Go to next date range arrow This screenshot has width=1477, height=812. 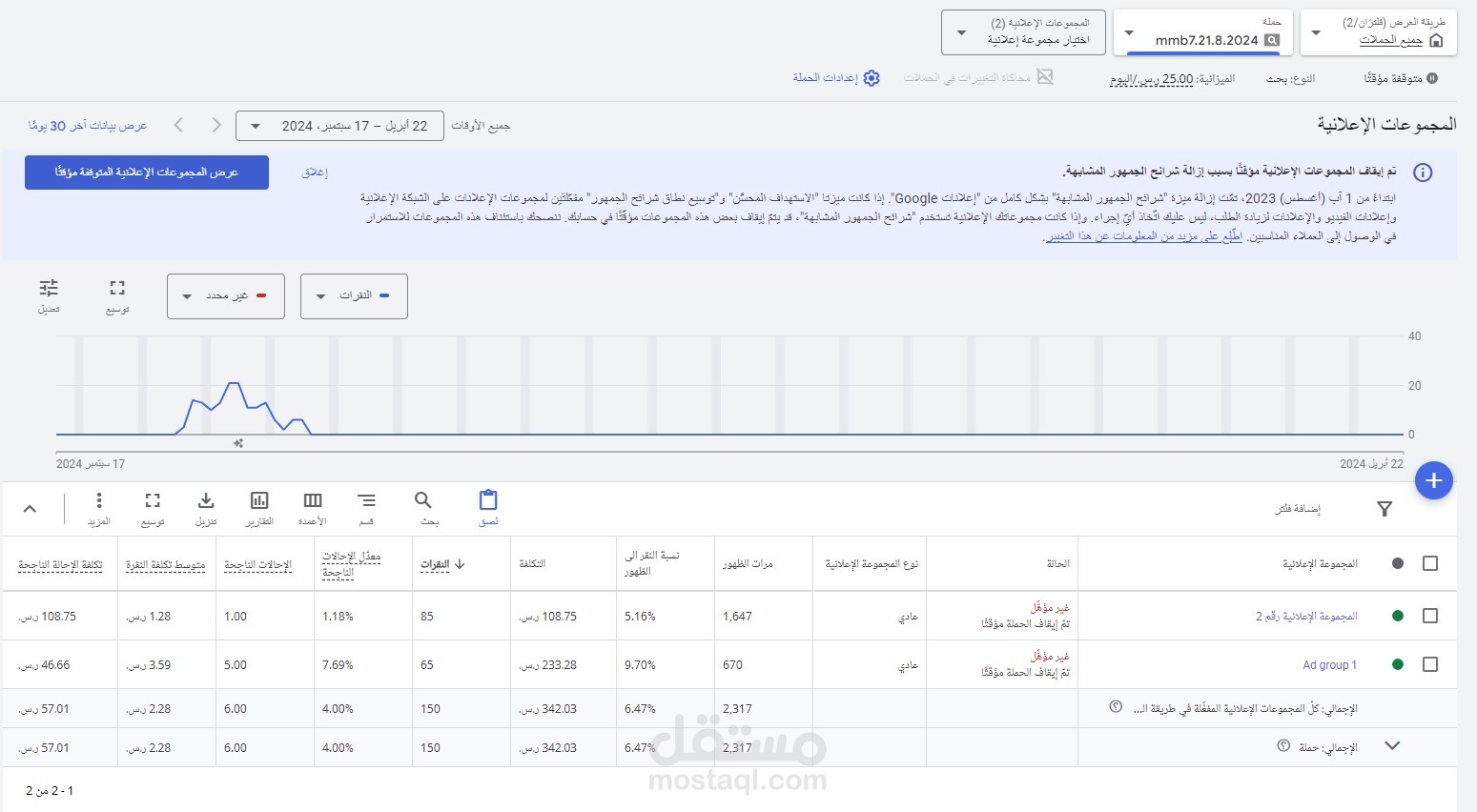coord(216,125)
